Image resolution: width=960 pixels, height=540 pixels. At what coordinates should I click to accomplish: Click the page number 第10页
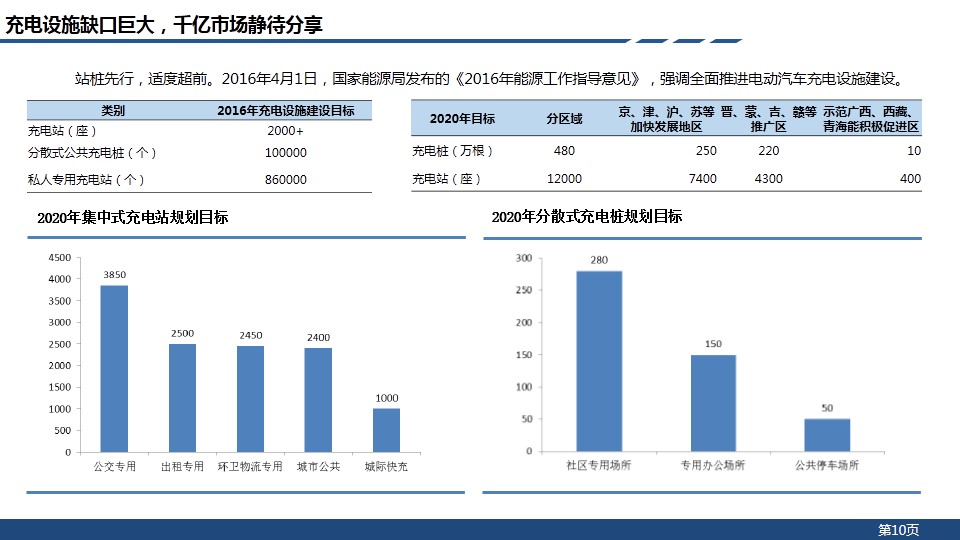899,530
